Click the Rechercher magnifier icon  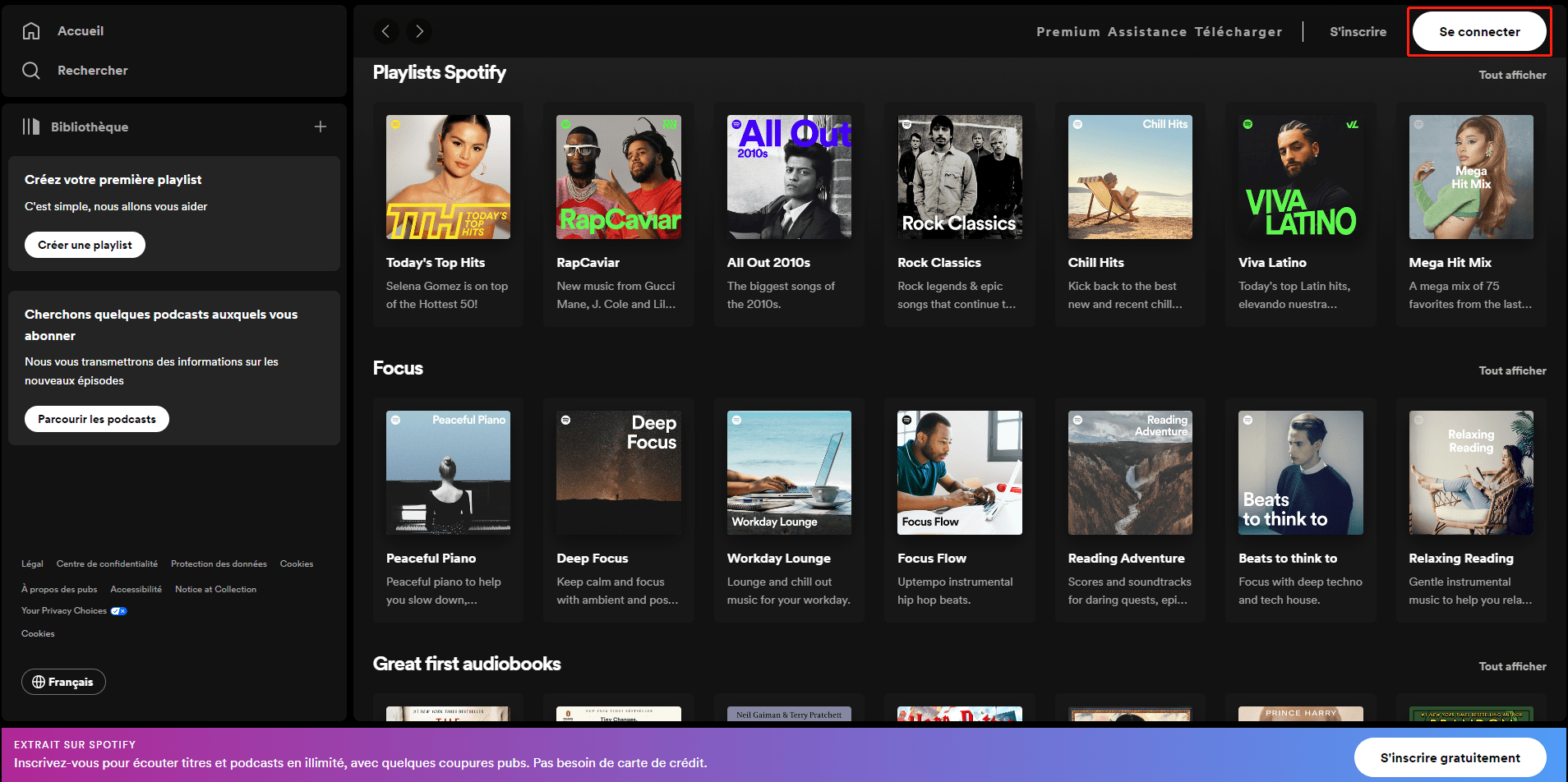[31, 70]
